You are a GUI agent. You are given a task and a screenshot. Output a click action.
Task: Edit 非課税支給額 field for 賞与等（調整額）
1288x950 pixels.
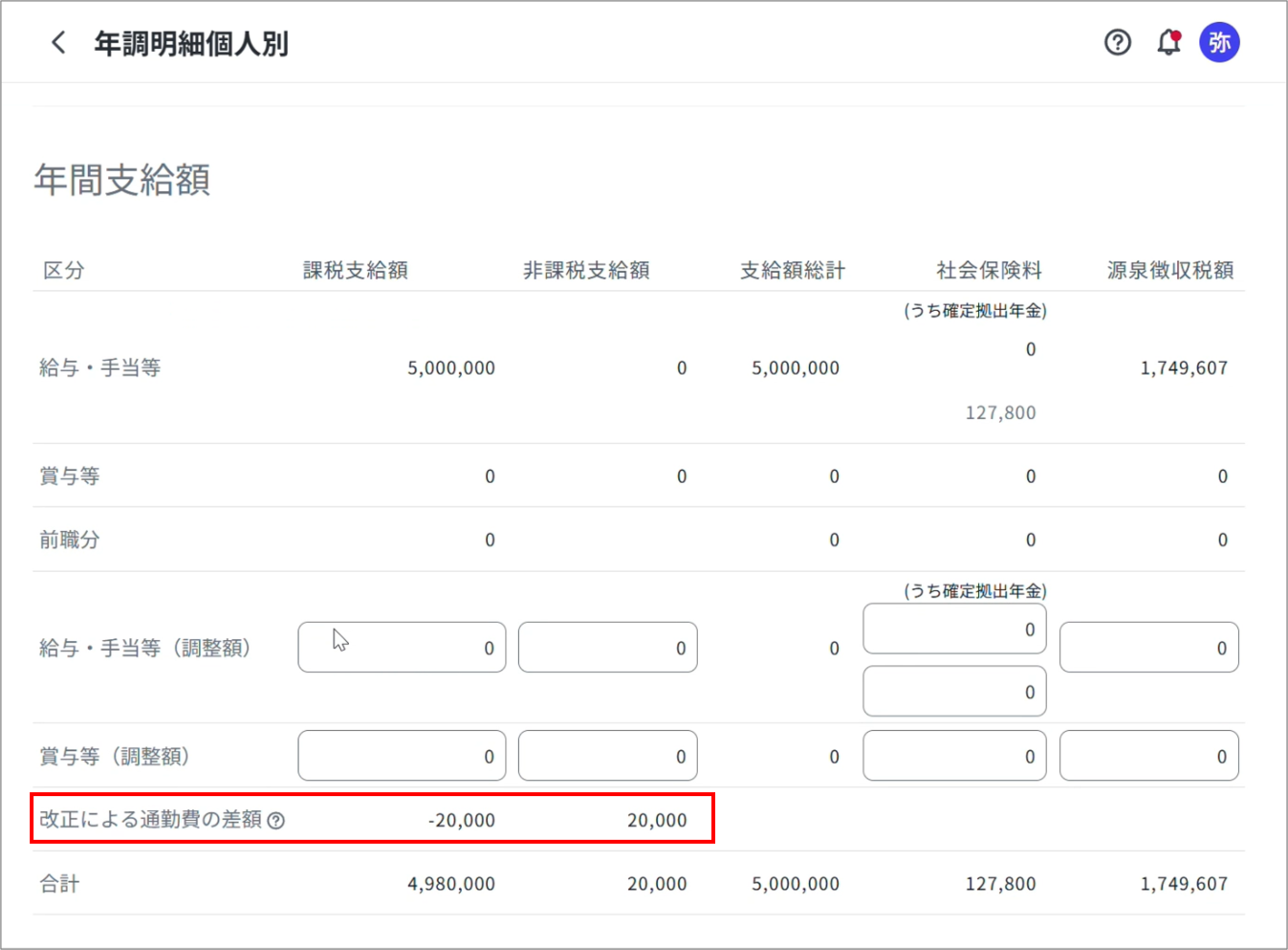(x=607, y=757)
